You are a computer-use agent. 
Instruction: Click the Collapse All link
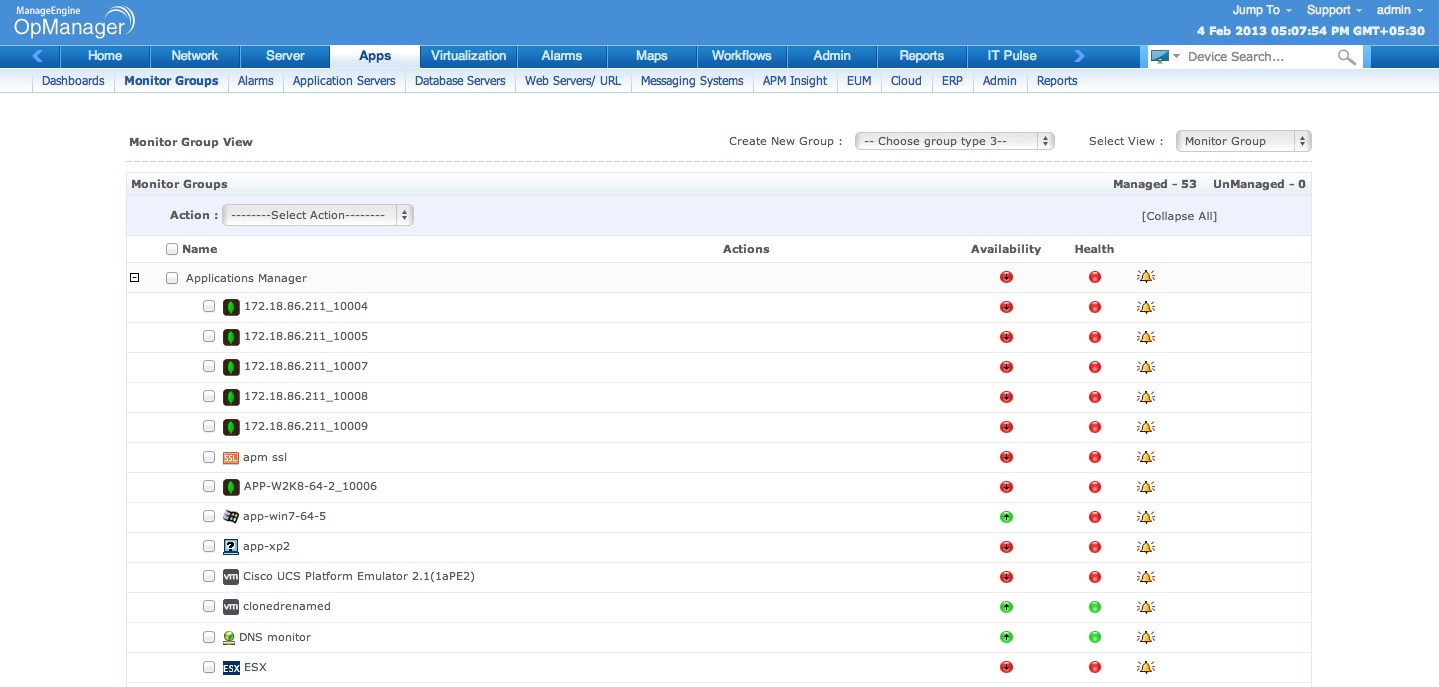click(x=1179, y=216)
